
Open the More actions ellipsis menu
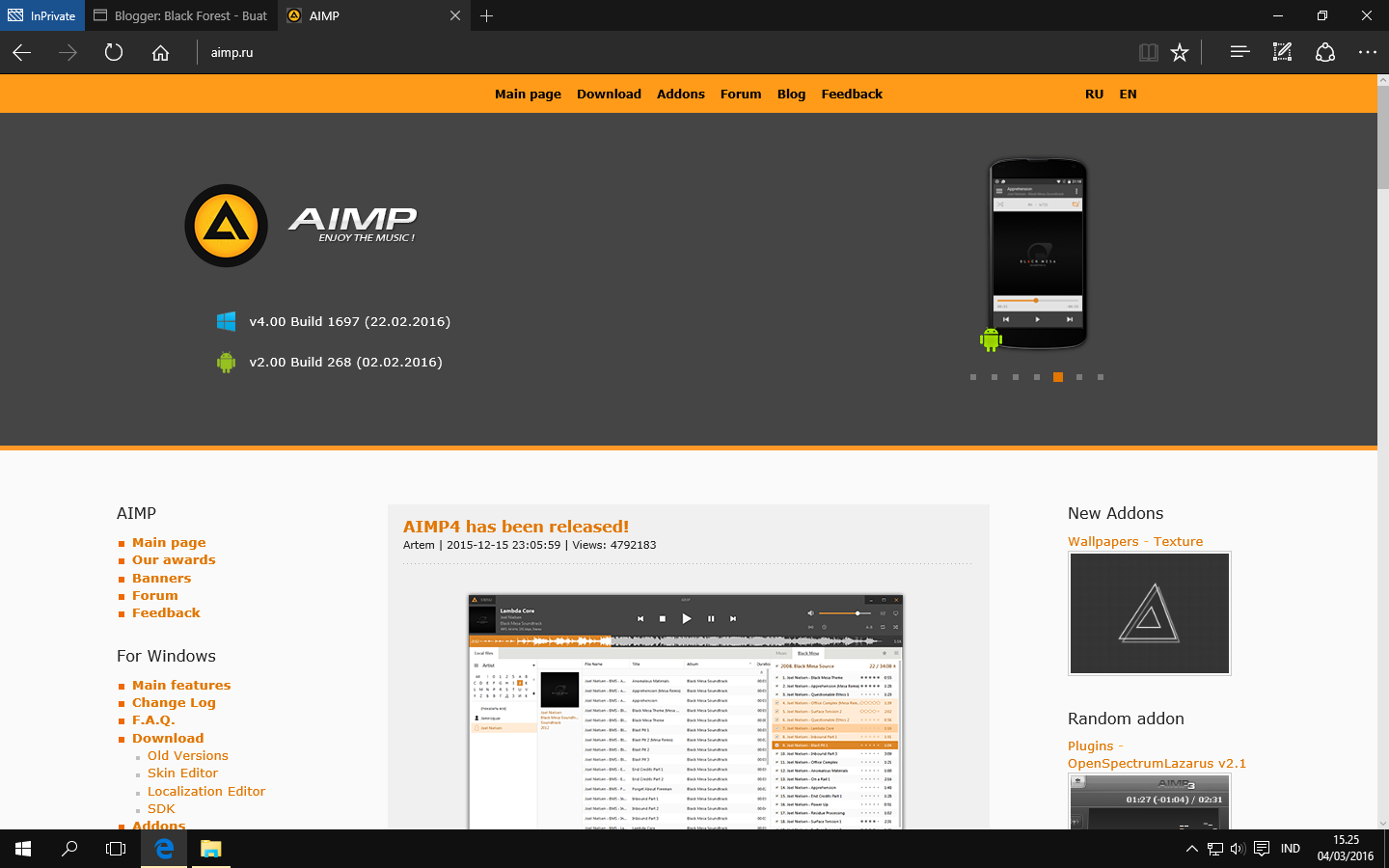pos(1367,52)
